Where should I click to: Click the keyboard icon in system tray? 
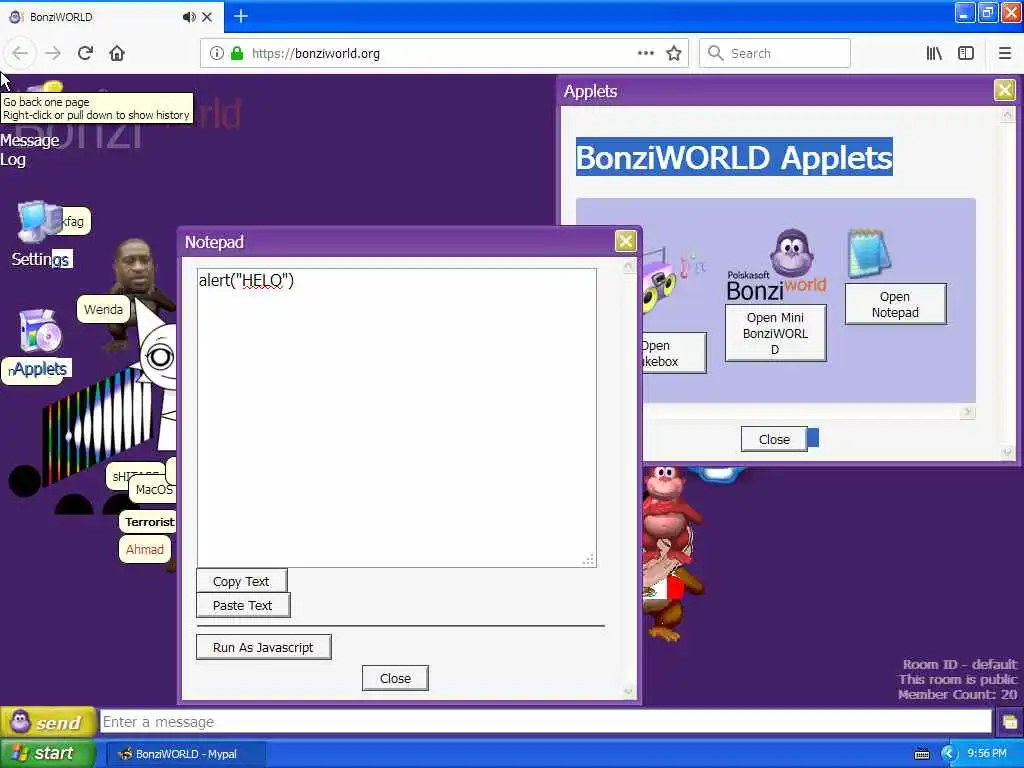point(922,754)
